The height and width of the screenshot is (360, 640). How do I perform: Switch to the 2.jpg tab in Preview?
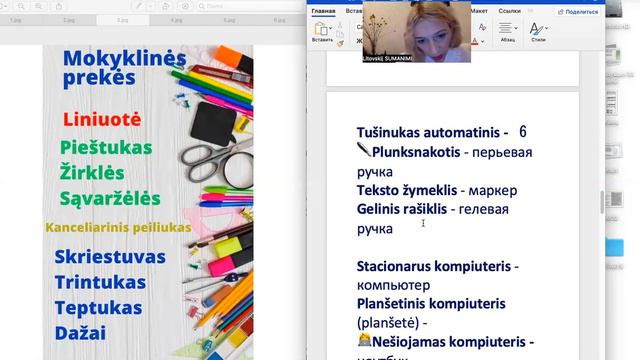tap(69, 20)
